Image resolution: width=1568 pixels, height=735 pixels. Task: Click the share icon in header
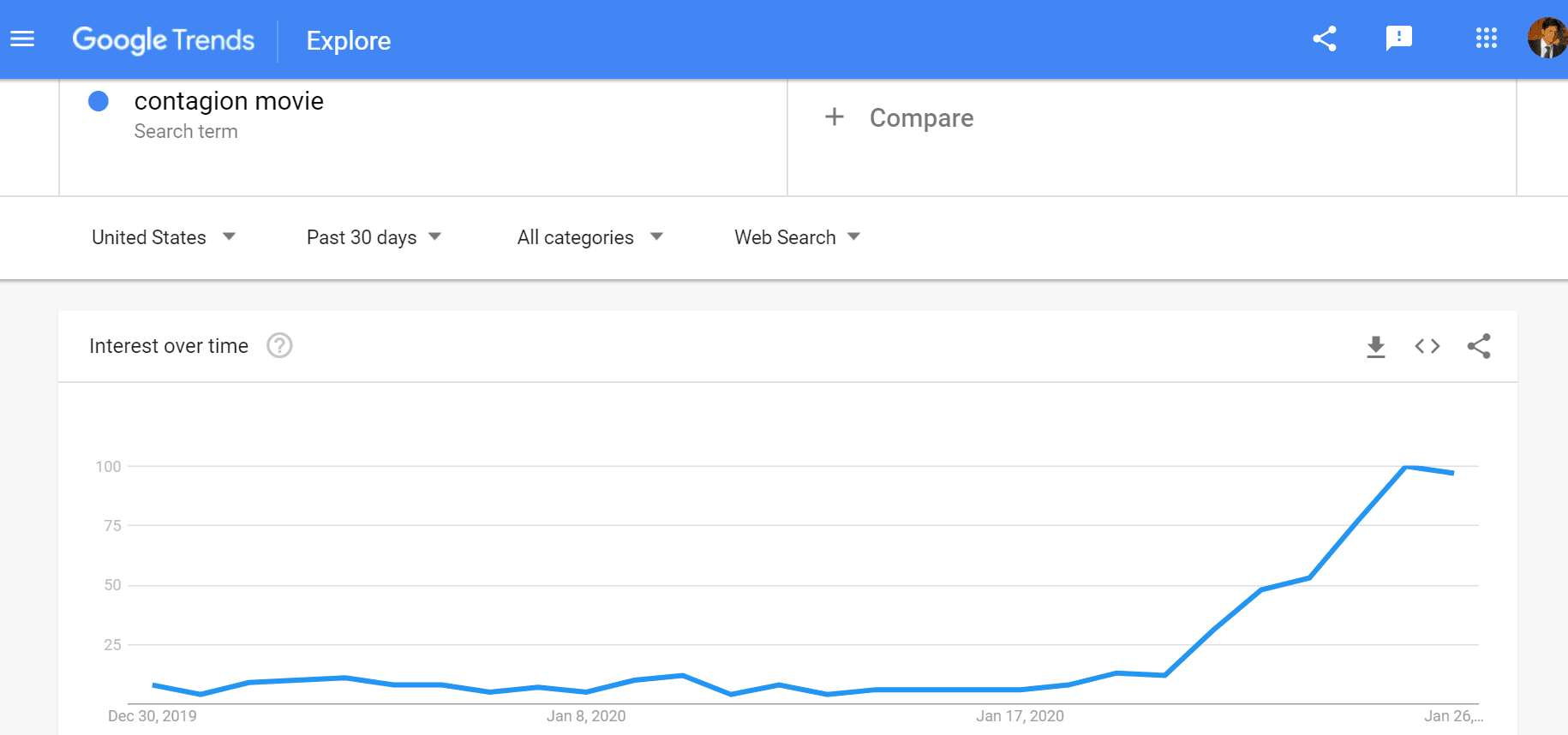pyautogui.click(x=1325, y=39)
